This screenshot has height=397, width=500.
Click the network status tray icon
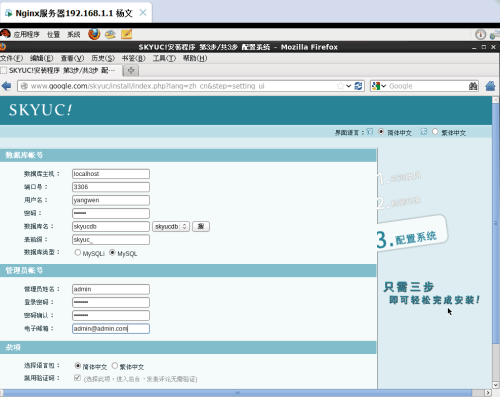(x=495, y=34)
